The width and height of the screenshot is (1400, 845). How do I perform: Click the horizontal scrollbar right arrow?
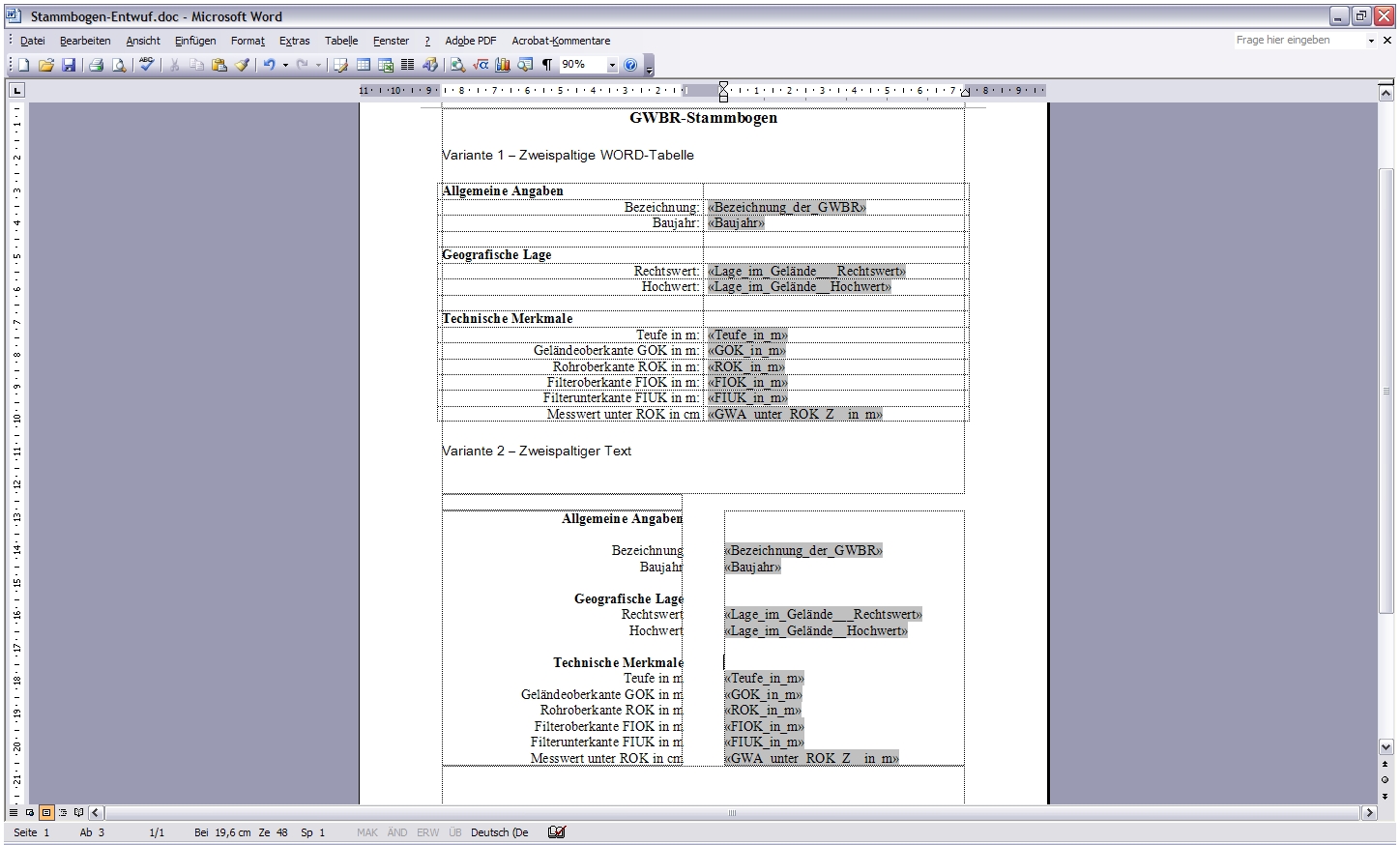pyautogui.click(x=1369, y=813)
